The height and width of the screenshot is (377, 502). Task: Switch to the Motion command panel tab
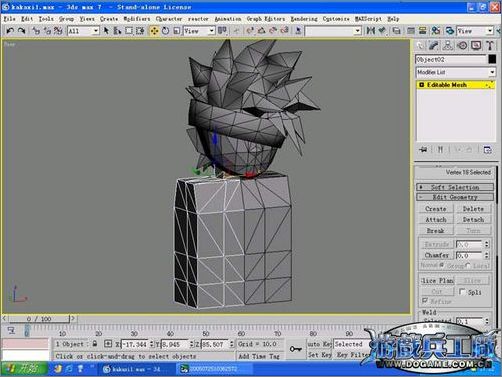pos(462,45)
